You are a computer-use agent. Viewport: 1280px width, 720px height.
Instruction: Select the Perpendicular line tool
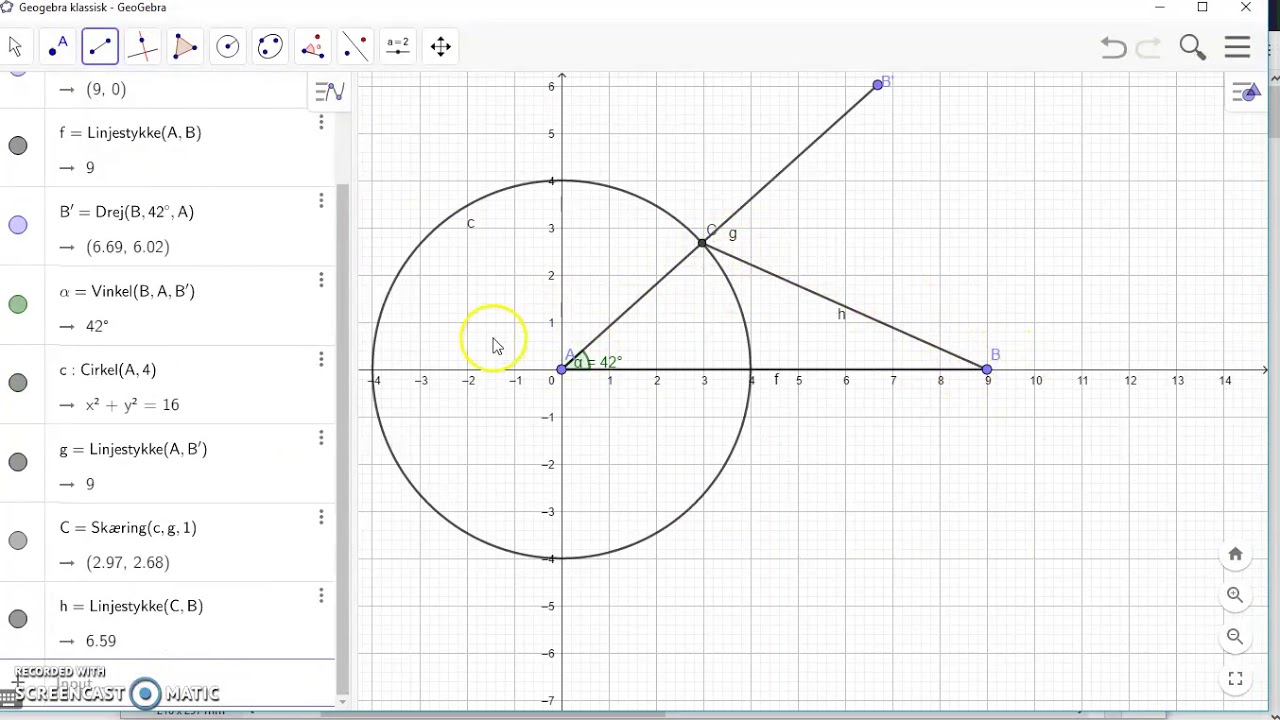143,46
